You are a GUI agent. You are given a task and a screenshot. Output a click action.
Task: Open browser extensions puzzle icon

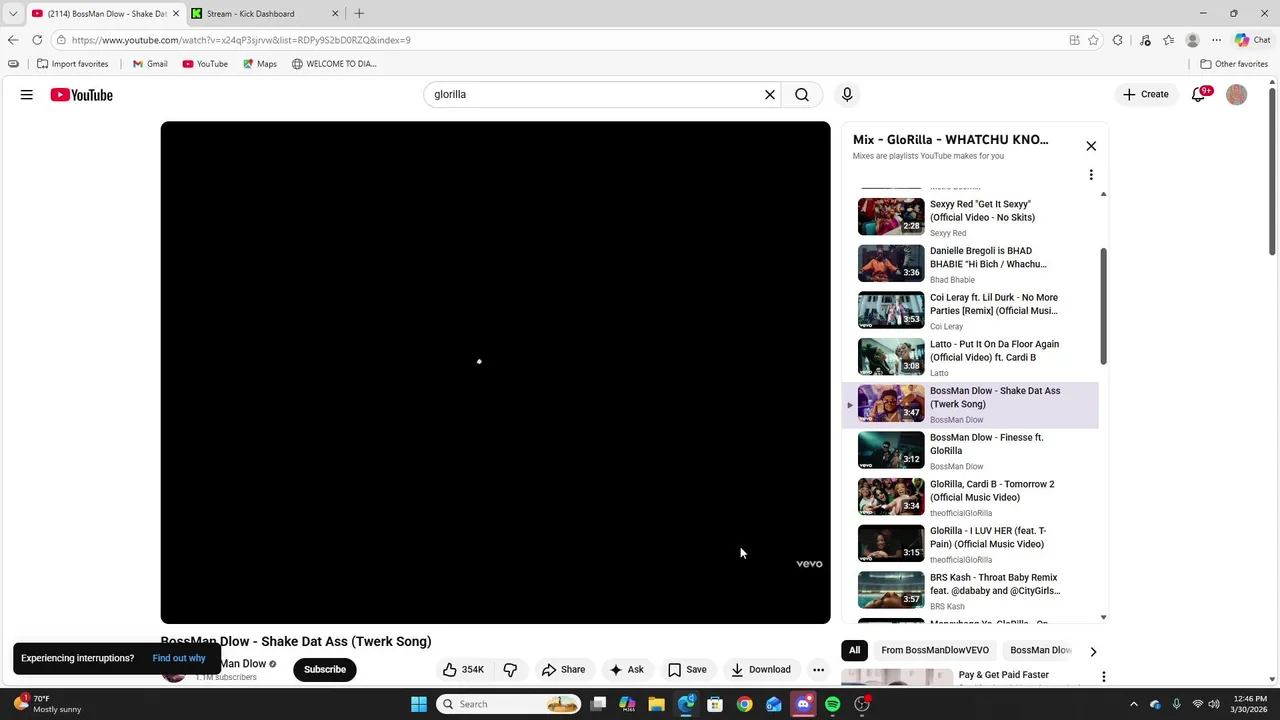(1118, 40)
